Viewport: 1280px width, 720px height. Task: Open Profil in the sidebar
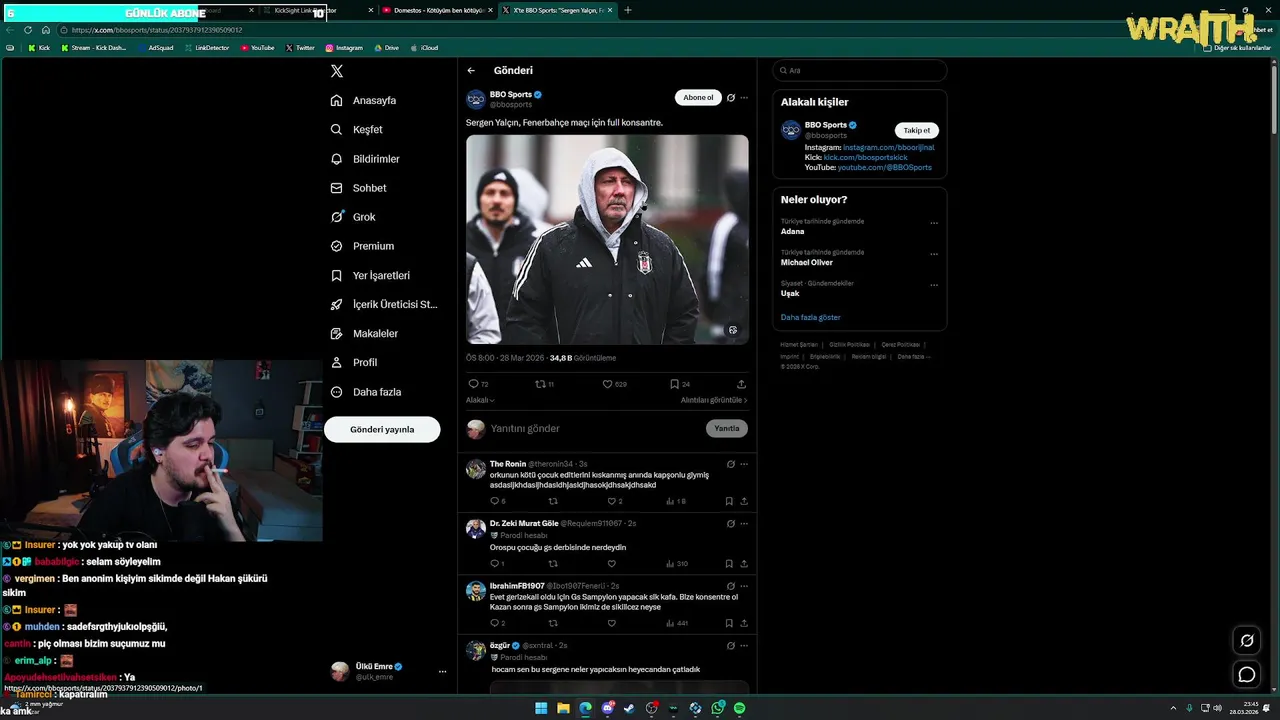(354, 362)
